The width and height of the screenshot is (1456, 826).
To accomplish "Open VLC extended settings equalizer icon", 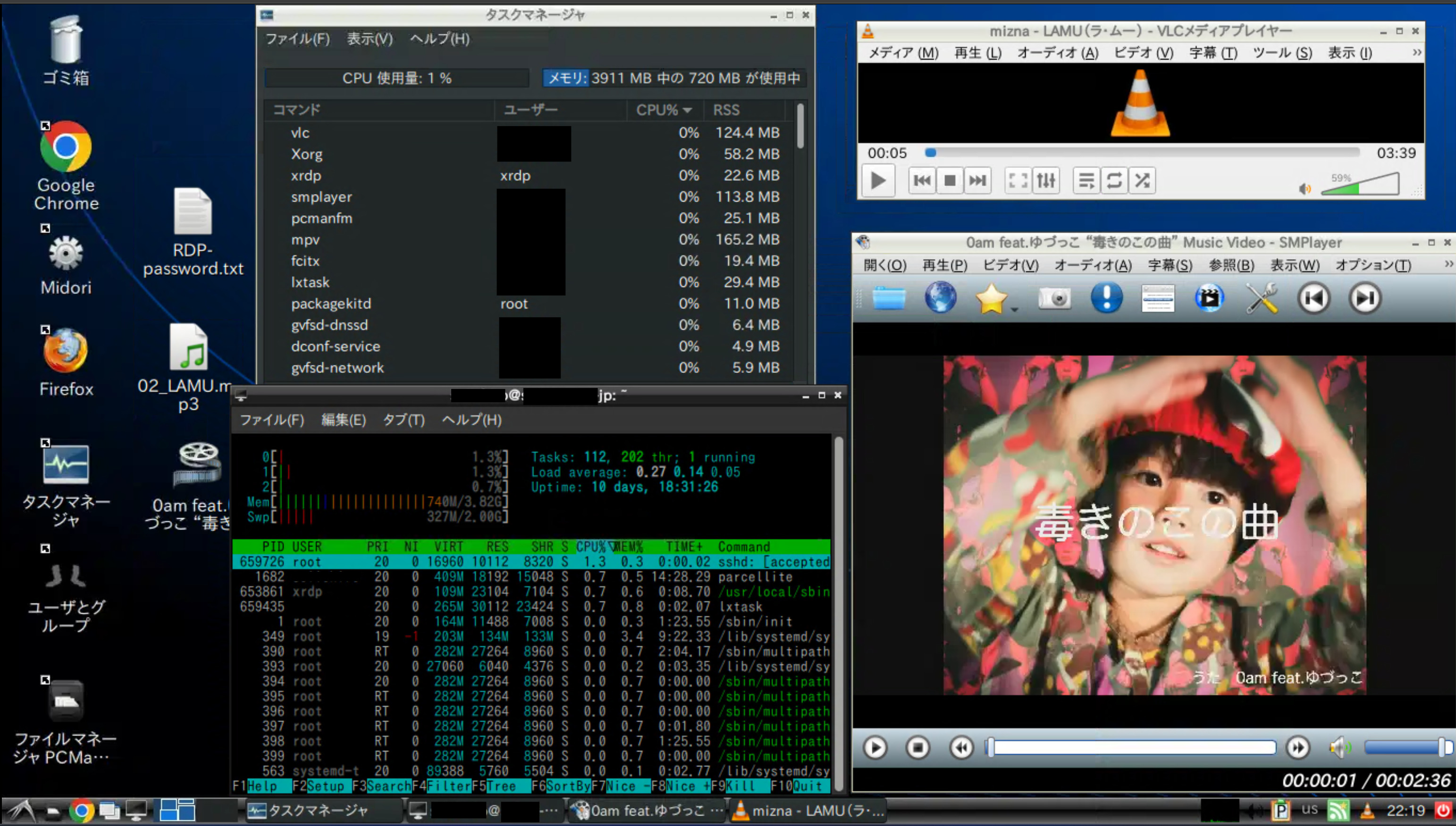I will coord(1046,180).
